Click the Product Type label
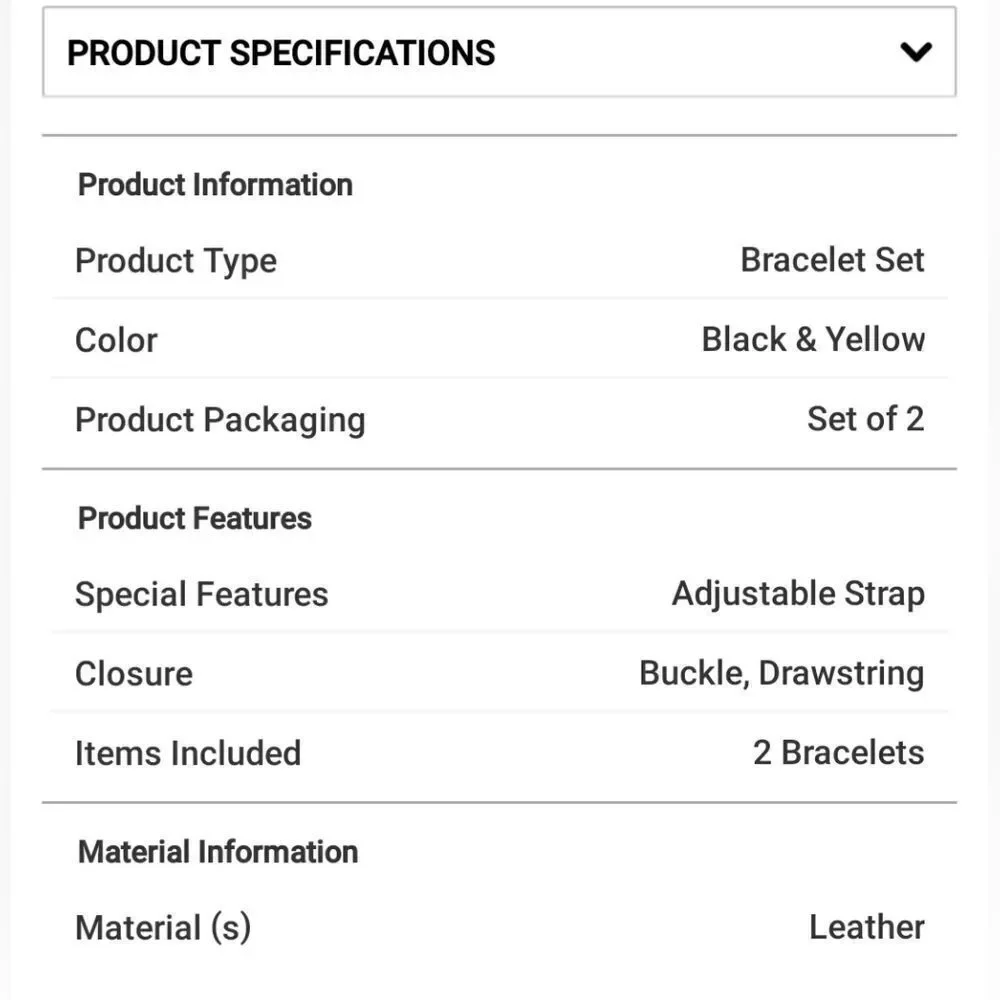 coord(176,261)
